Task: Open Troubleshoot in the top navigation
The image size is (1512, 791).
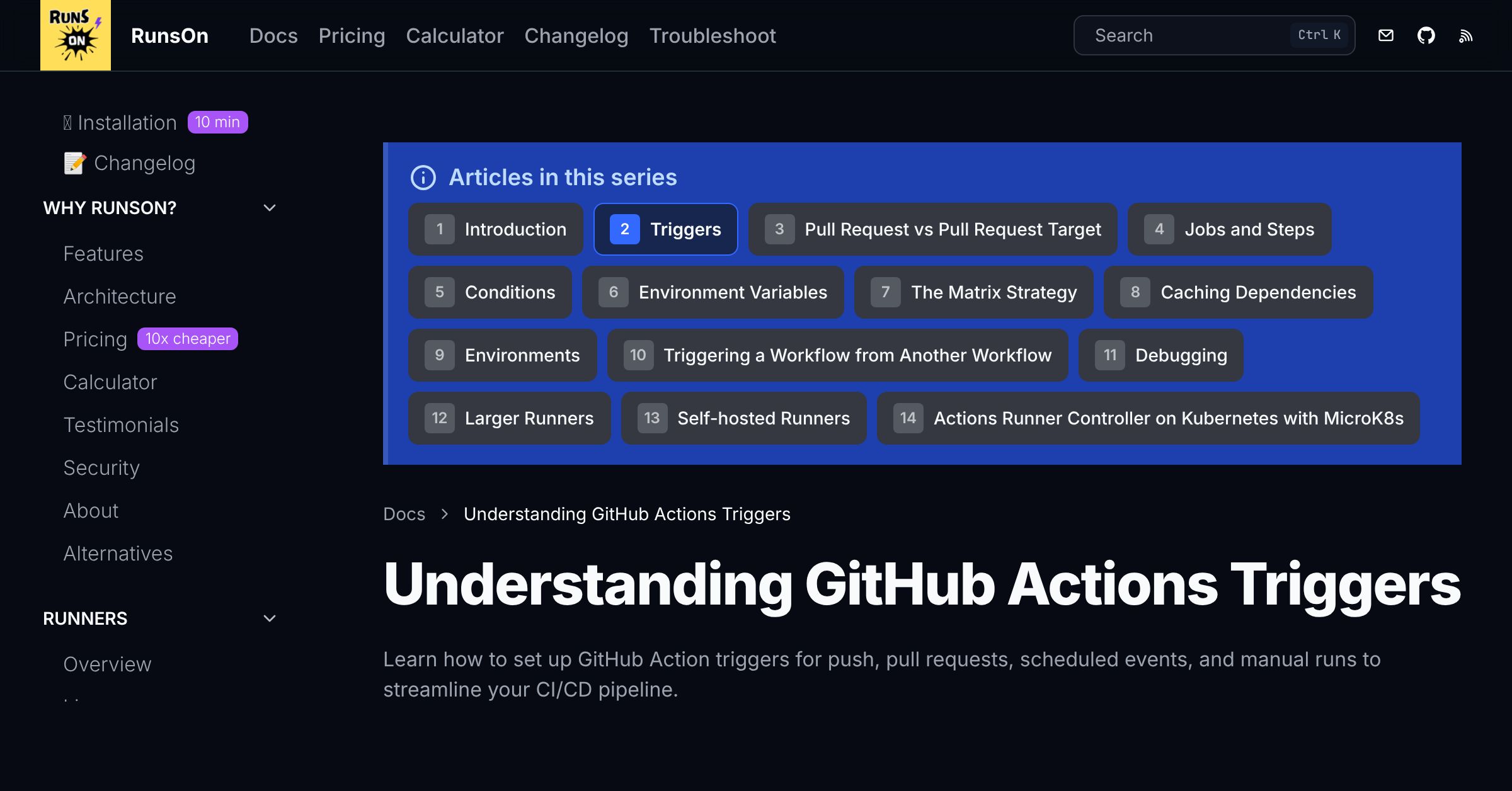Action: [713, 36]
